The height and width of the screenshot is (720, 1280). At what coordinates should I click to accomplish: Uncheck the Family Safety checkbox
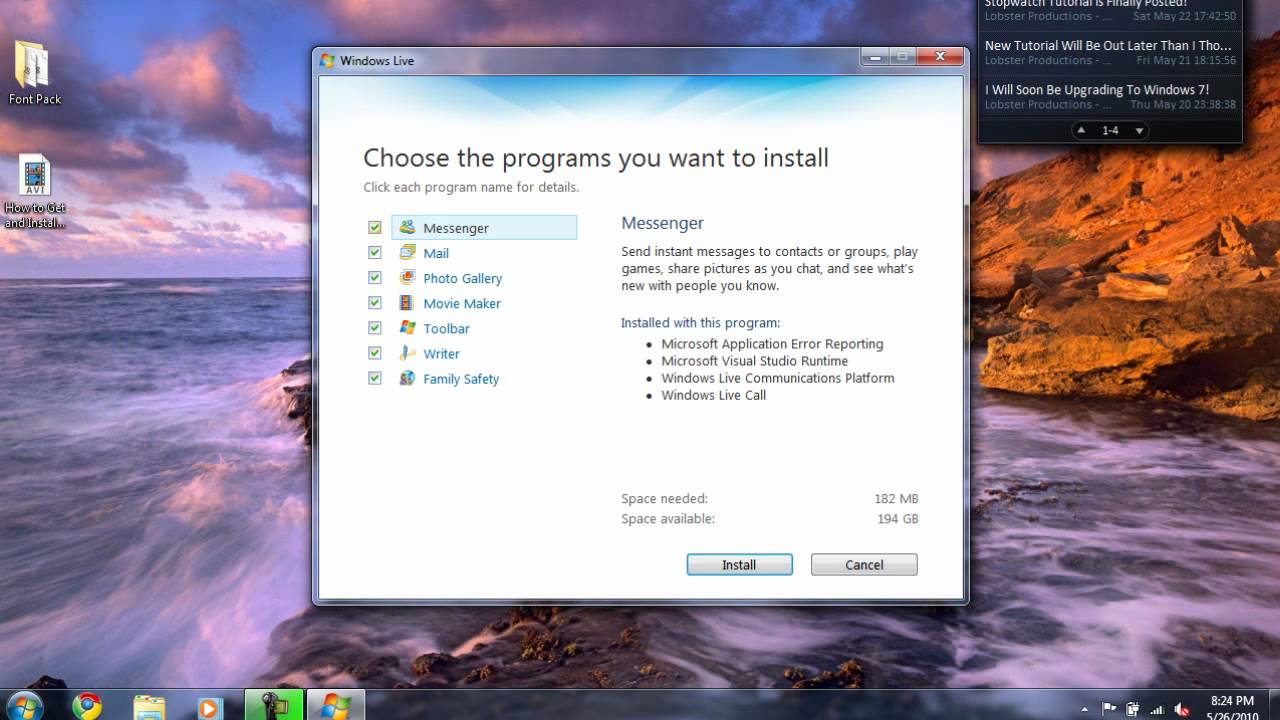[x=375, y=379]
